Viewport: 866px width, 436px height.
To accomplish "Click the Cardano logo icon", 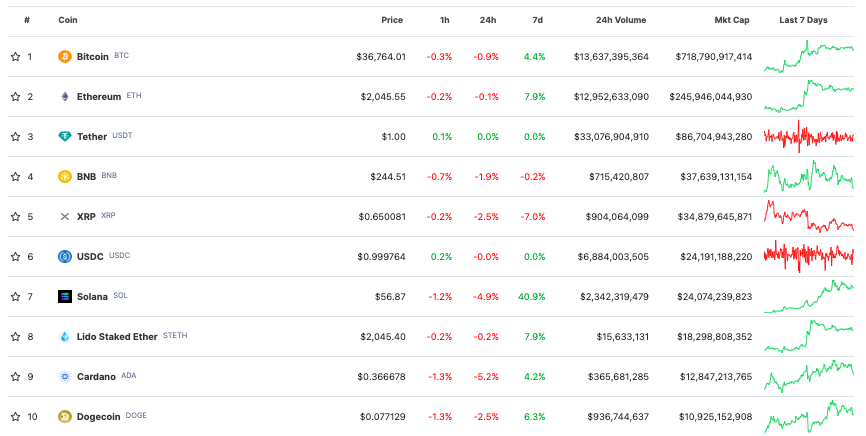I will click(65, 377).
